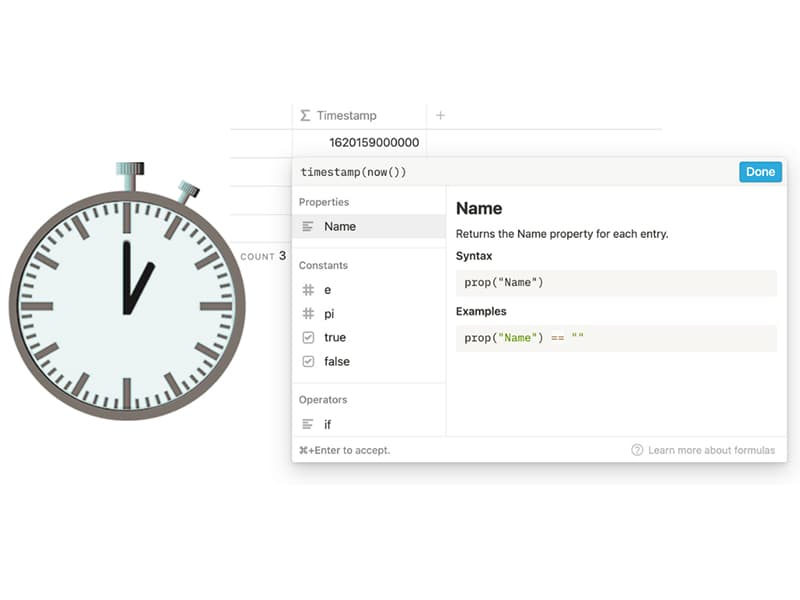Image resolution: width=800 pixels, height=600 pixels.
Task: Select the false constant entry
Action: pos(369,361)
